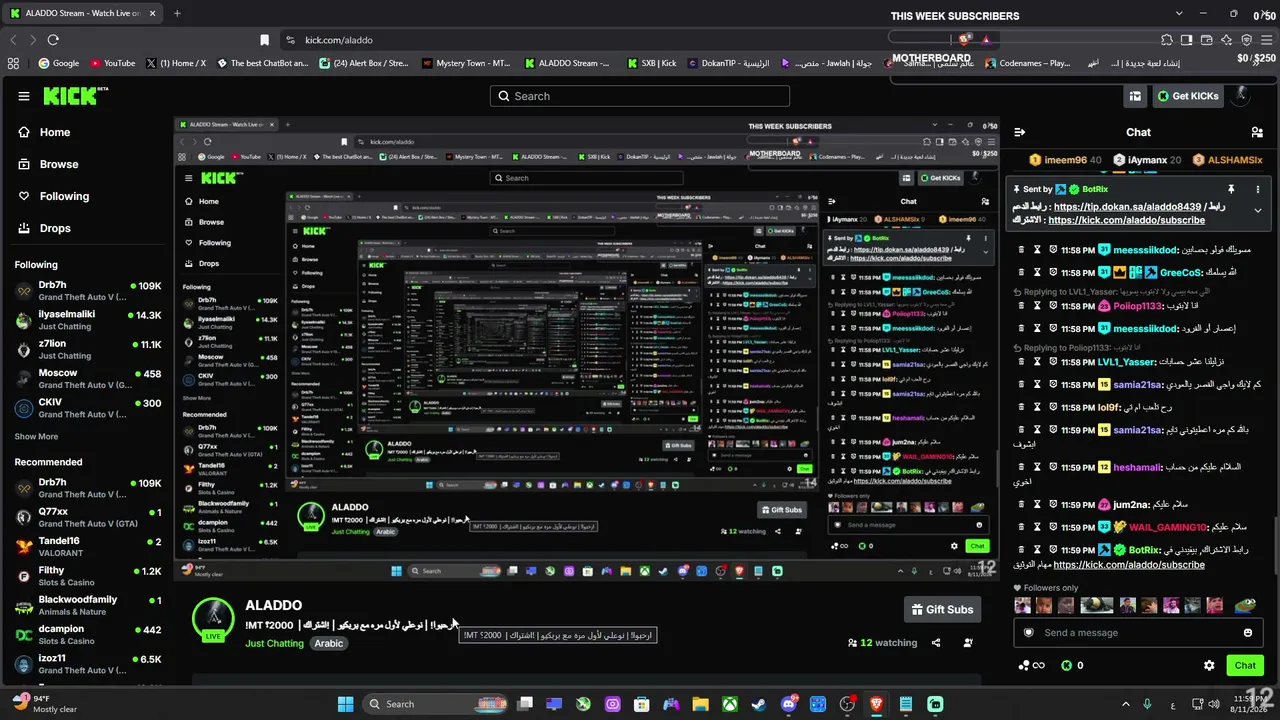This screenshot has height=720, width=1280.
Task: Open the dashboard icon beside Get KICKs
Action: point(1135,96)
